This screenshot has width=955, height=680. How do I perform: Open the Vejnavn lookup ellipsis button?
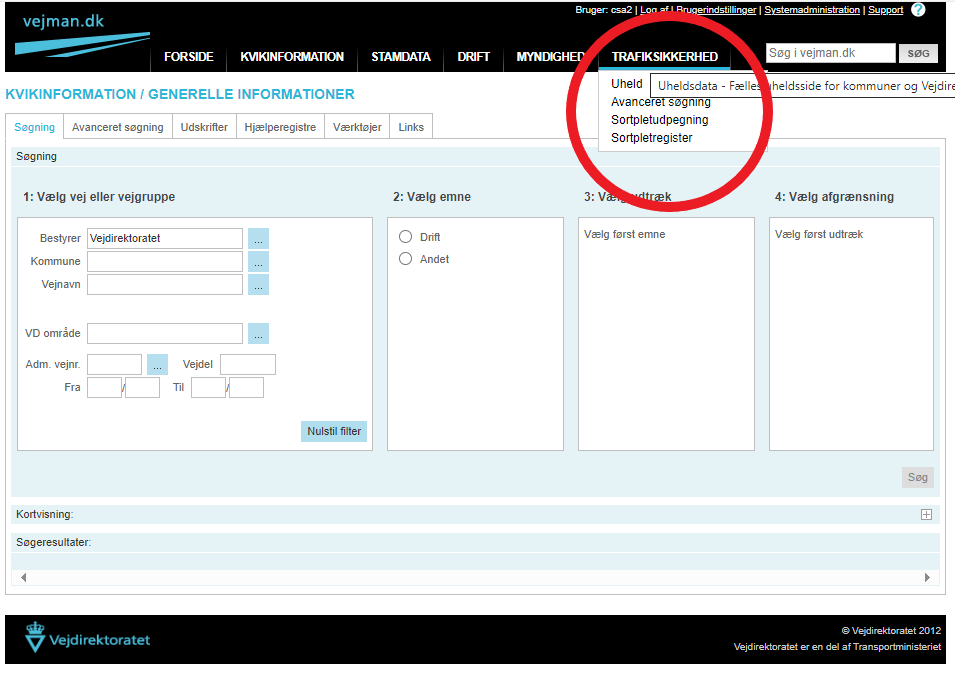click(258, 284)
